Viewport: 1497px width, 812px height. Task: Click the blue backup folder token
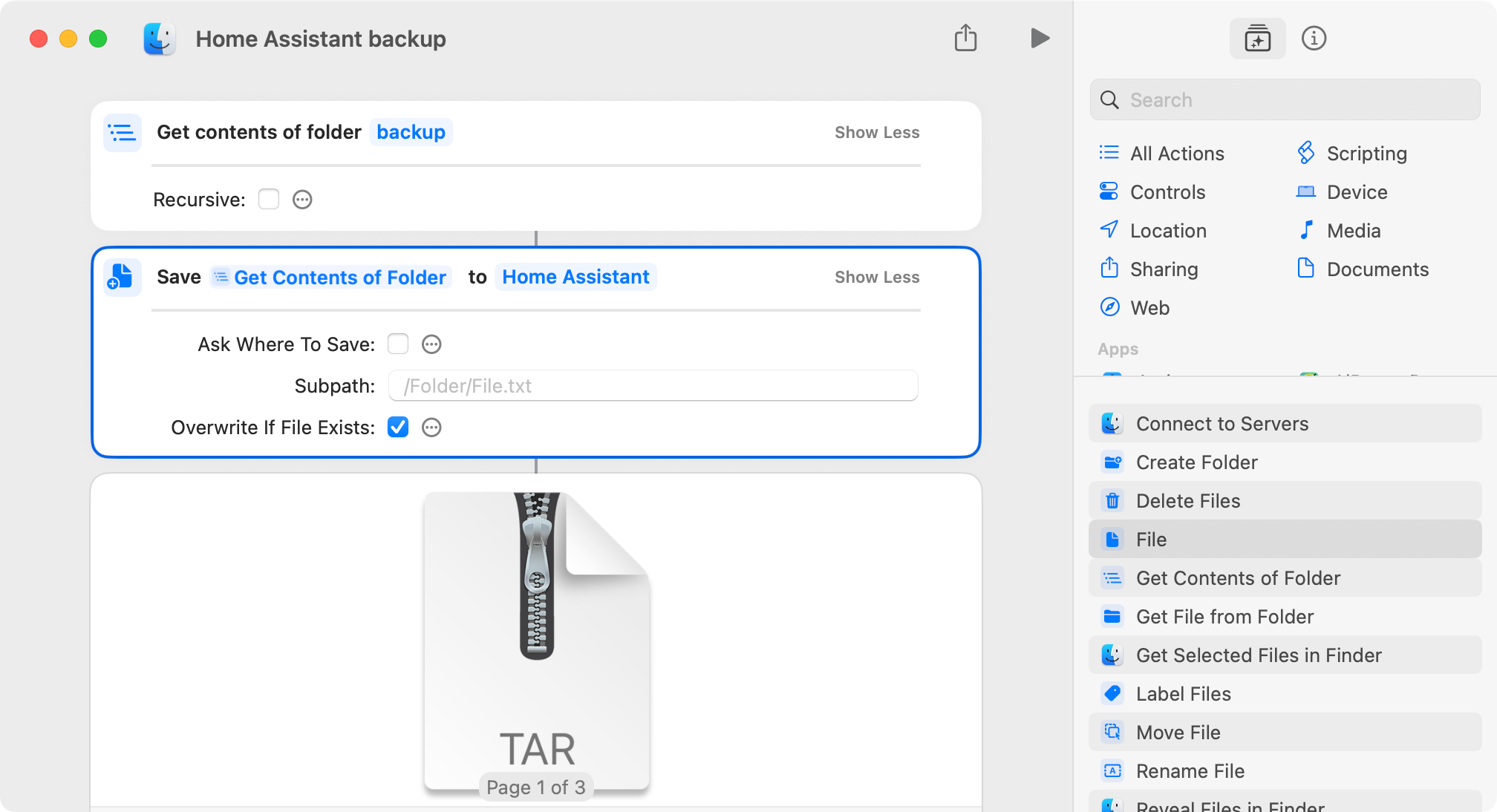tap(411, 132)
